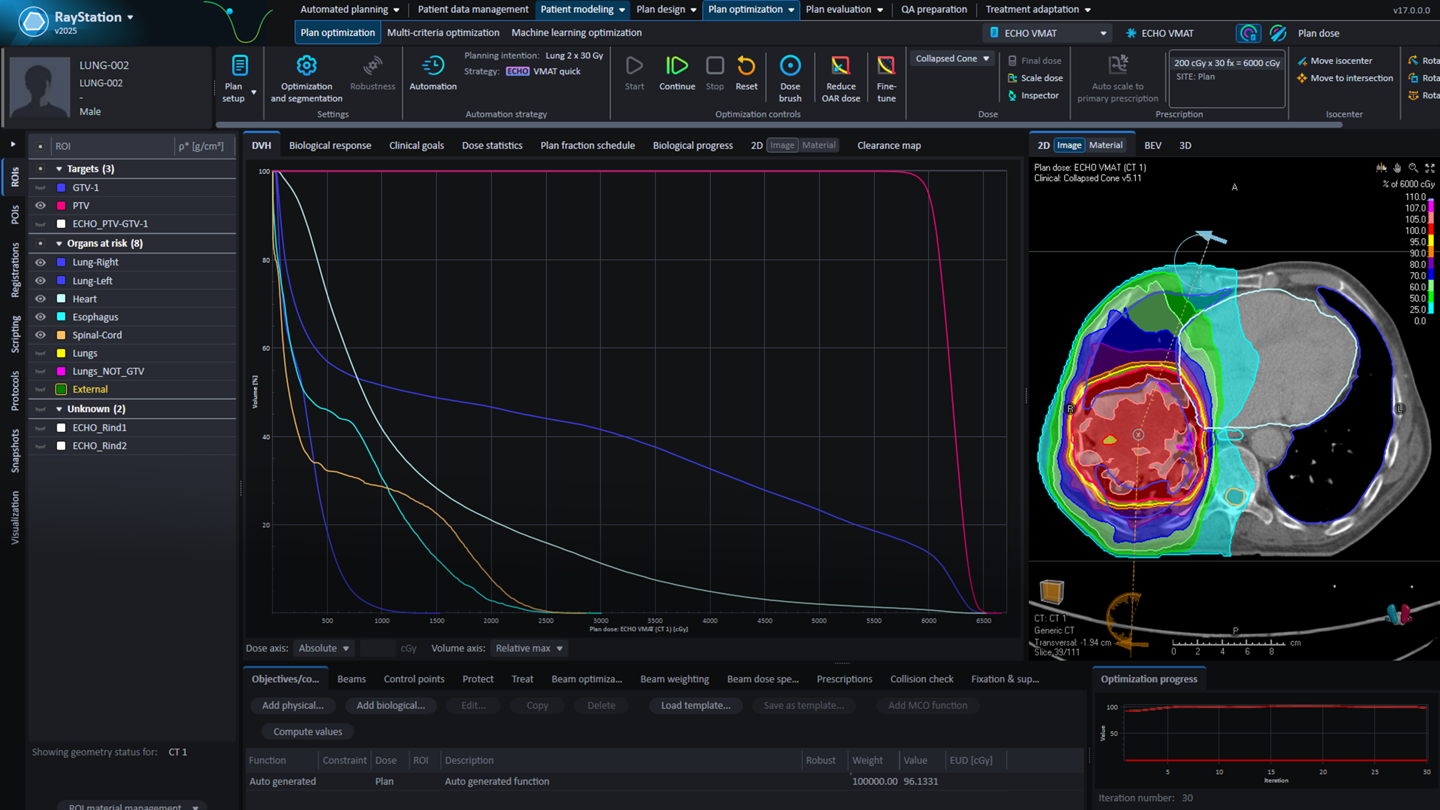Collapse the Organs at risk group
Screen dimensions: 1440x810
click(59, 244)
